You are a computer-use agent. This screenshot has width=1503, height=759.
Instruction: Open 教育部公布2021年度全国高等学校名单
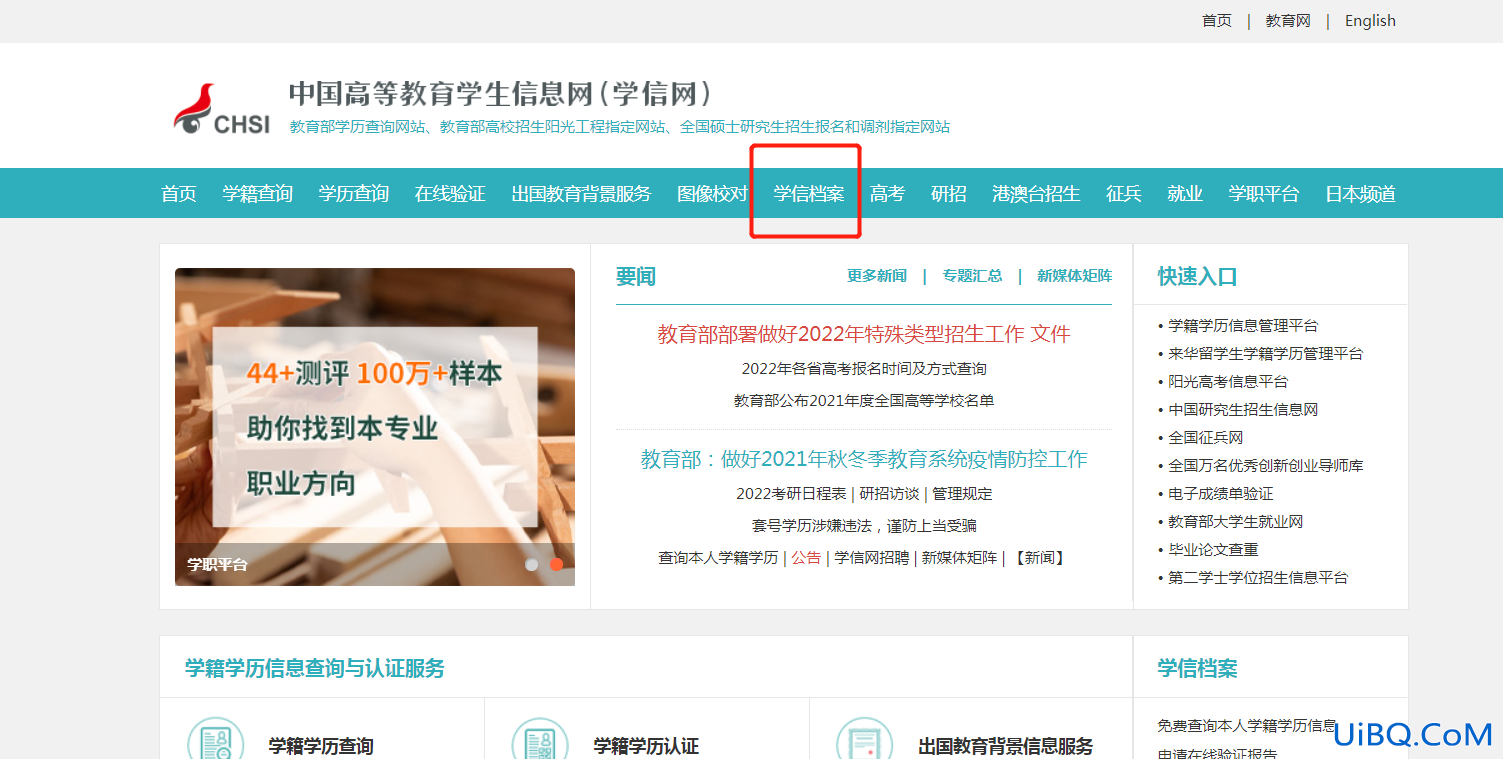click(x=864, y=401)
